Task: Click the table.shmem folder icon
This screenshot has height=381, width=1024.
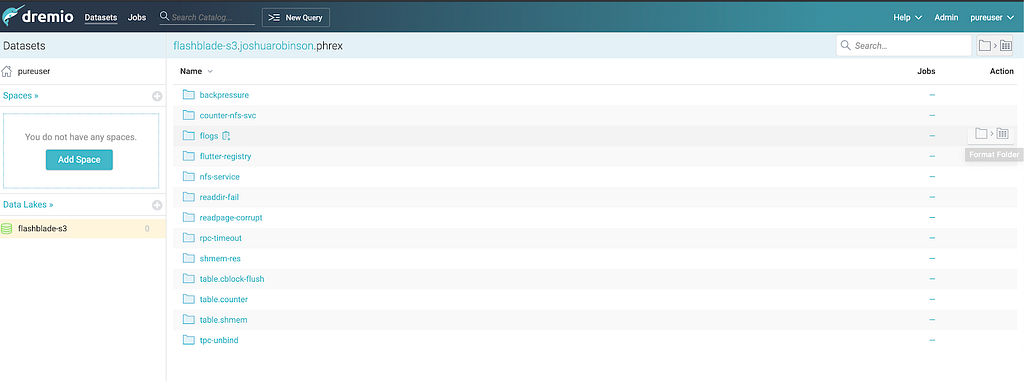Action: (189, 320)
